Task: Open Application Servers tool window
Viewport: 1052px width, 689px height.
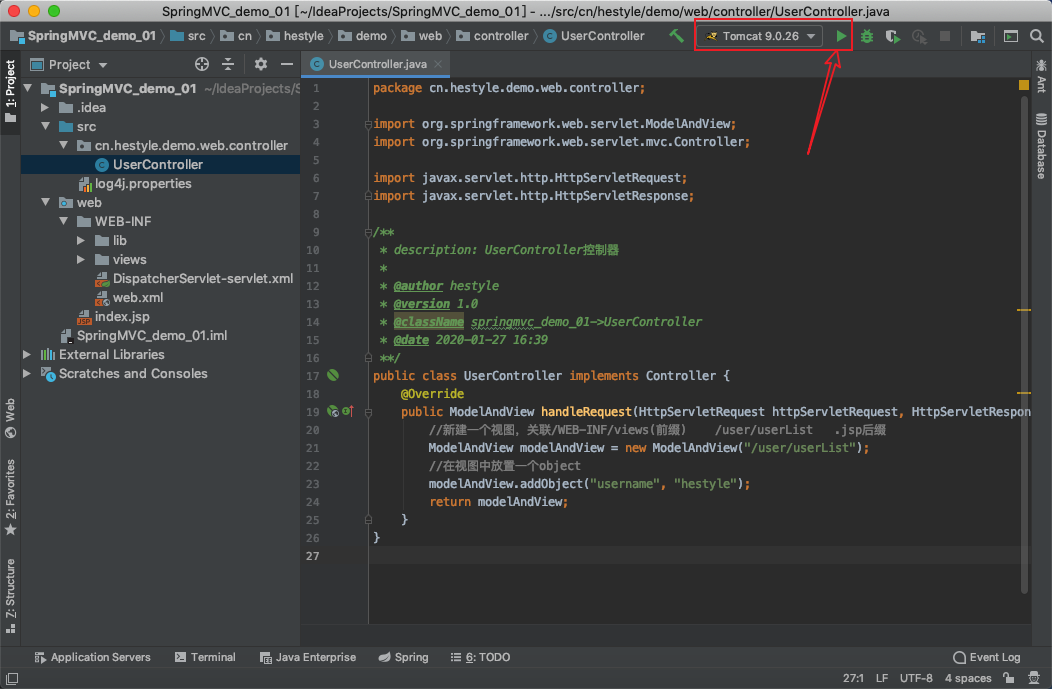Action: click(x=93, y=657)
